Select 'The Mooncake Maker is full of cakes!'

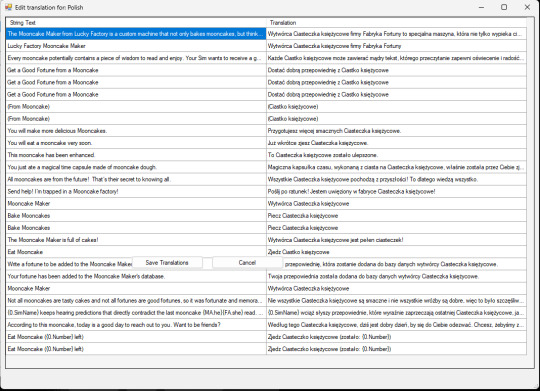(136, 240)
